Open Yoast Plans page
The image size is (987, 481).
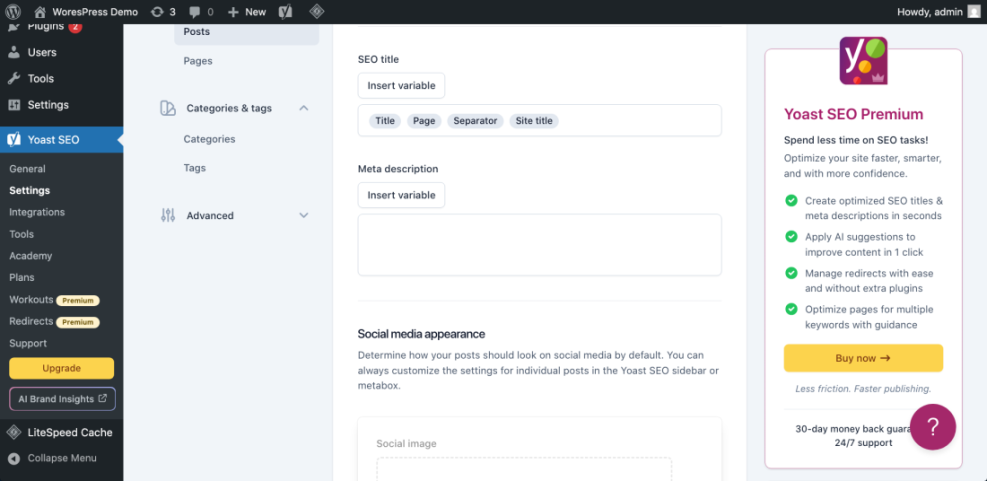21,277
